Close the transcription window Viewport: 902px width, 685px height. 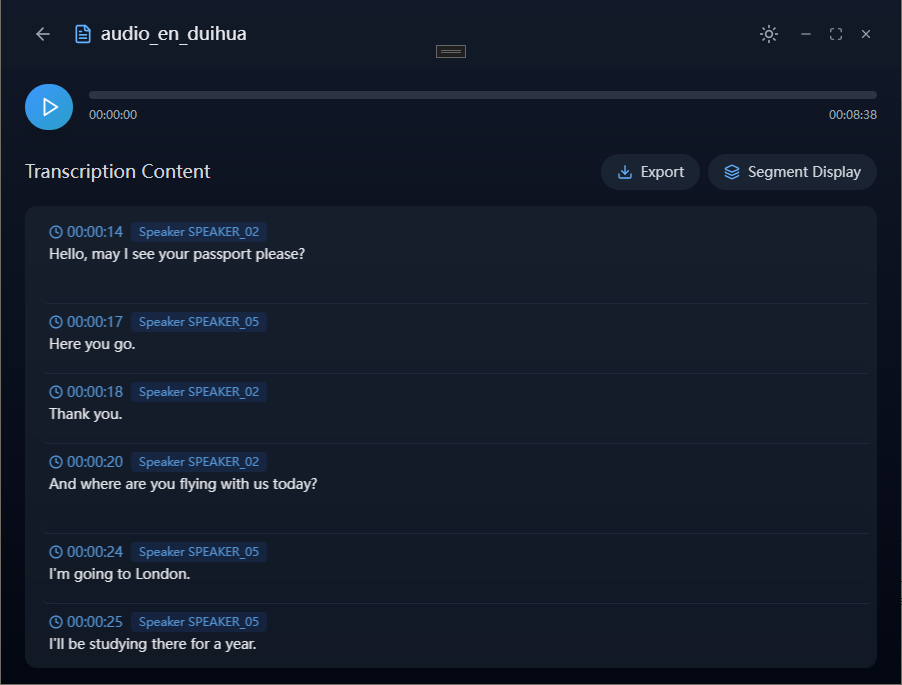pyautogui.click(x=866, y=35)
